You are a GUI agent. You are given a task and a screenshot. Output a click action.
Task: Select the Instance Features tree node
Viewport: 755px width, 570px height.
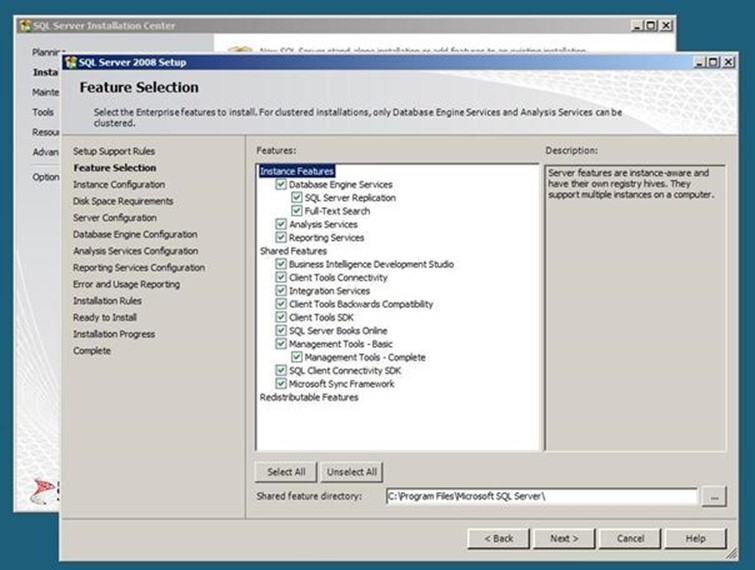pyautogui.click(x=297, y=171)
